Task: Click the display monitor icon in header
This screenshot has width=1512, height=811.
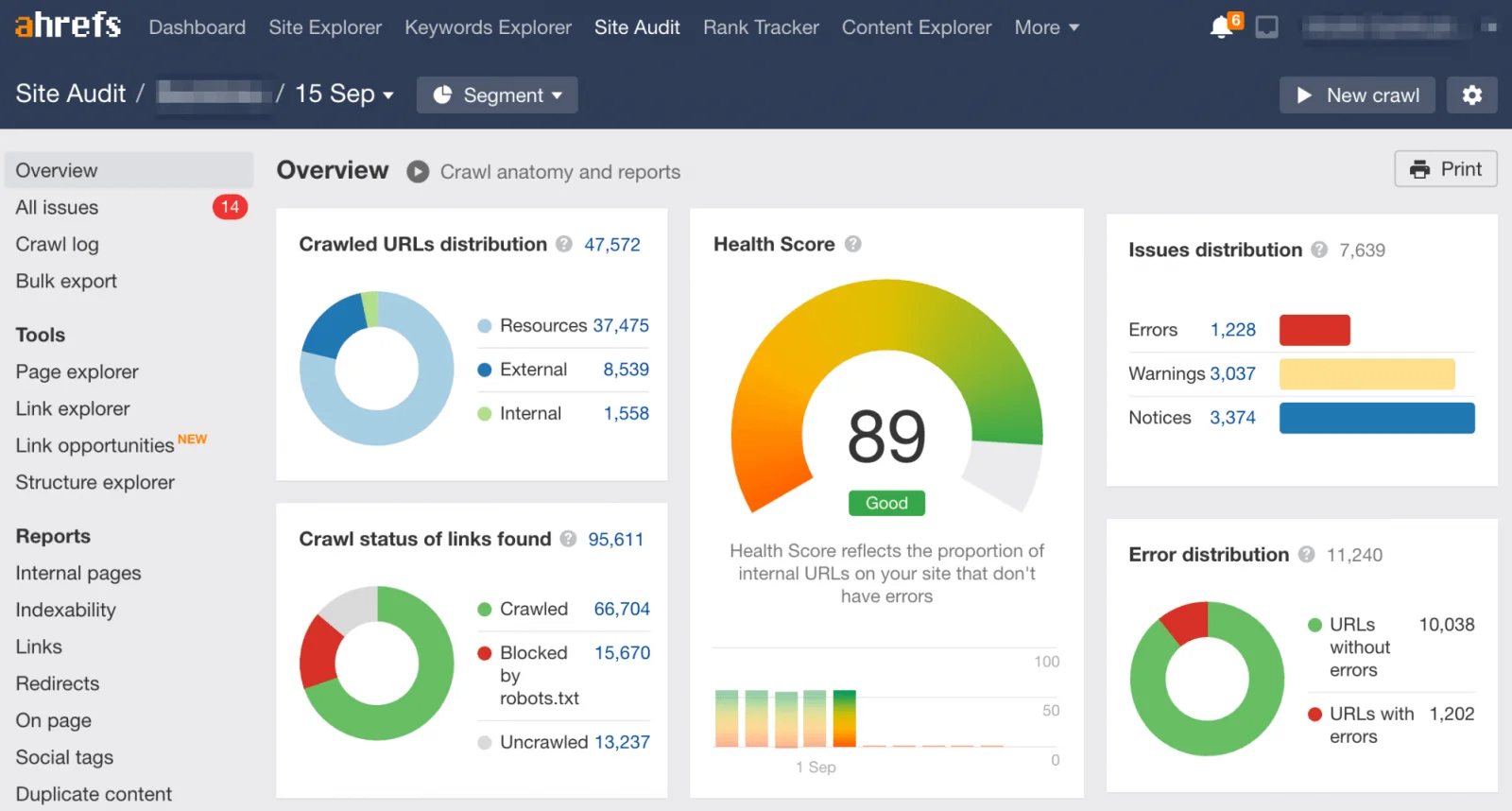Action: pos(1267,27)
